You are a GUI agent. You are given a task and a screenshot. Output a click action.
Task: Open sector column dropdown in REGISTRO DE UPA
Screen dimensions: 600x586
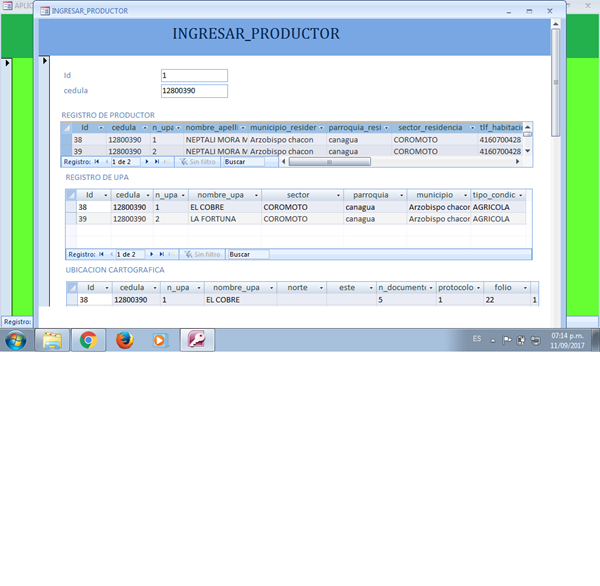[338, 196]
